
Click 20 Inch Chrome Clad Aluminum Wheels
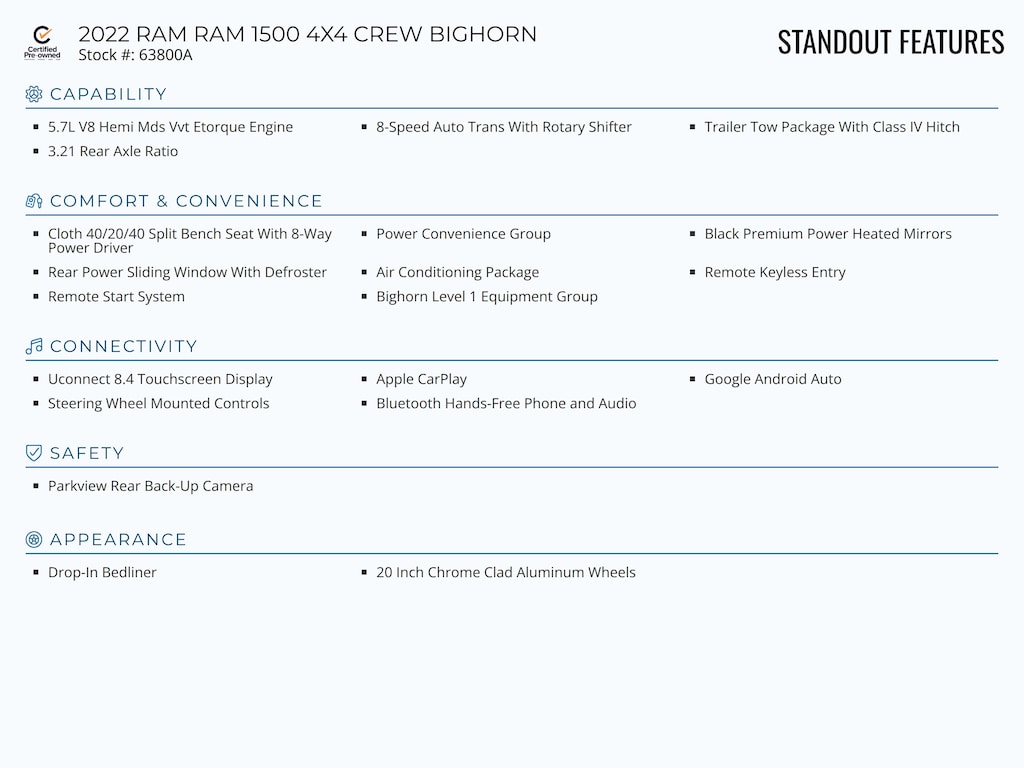505,573
